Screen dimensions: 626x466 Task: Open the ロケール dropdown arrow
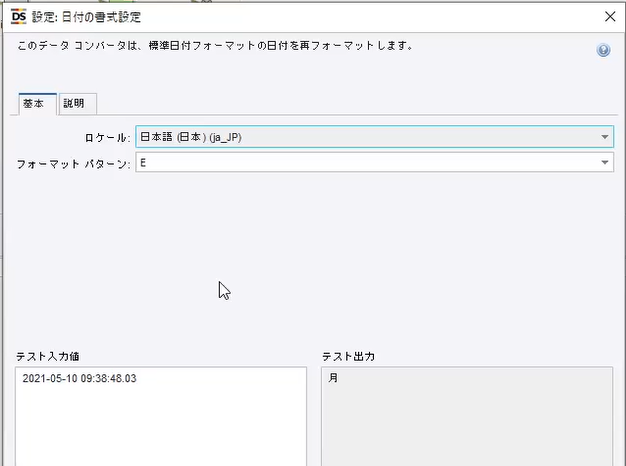pos(604,137)
